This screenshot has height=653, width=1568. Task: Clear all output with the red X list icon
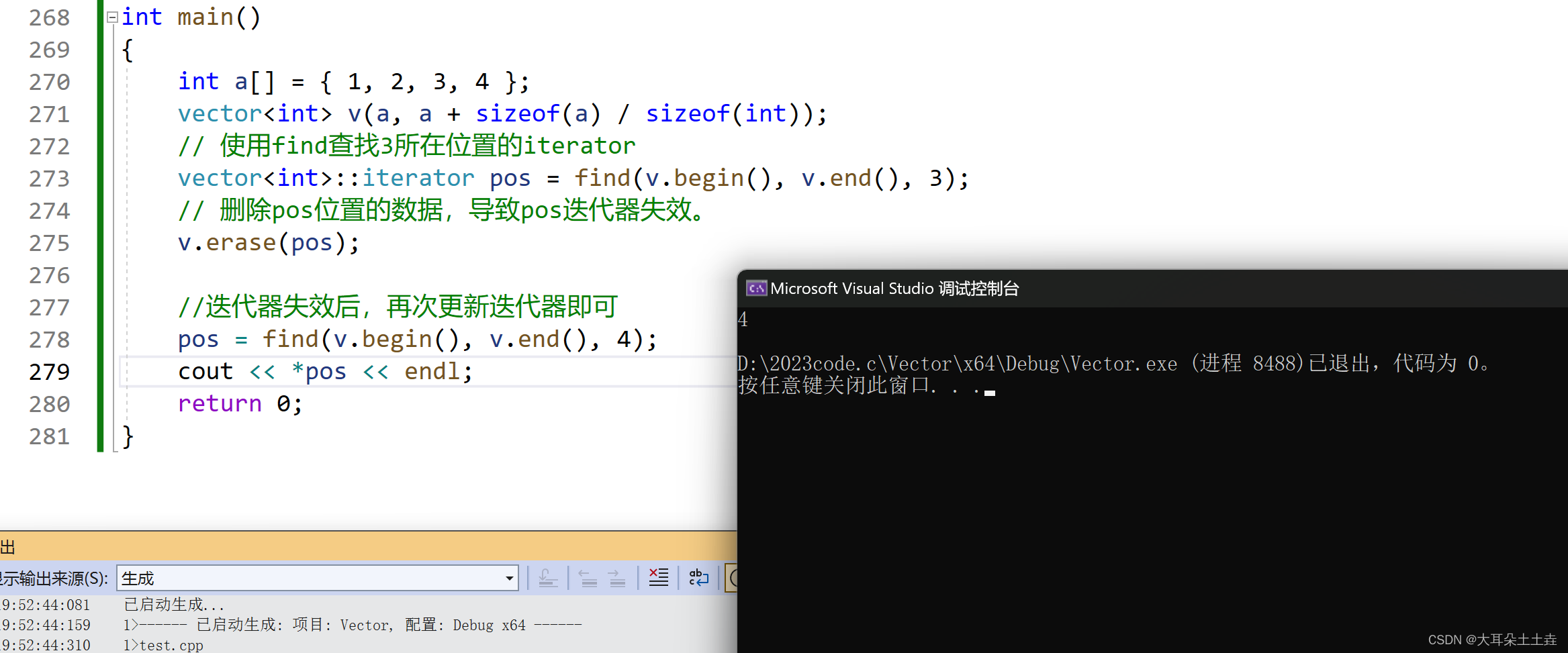tap(658, 577)
